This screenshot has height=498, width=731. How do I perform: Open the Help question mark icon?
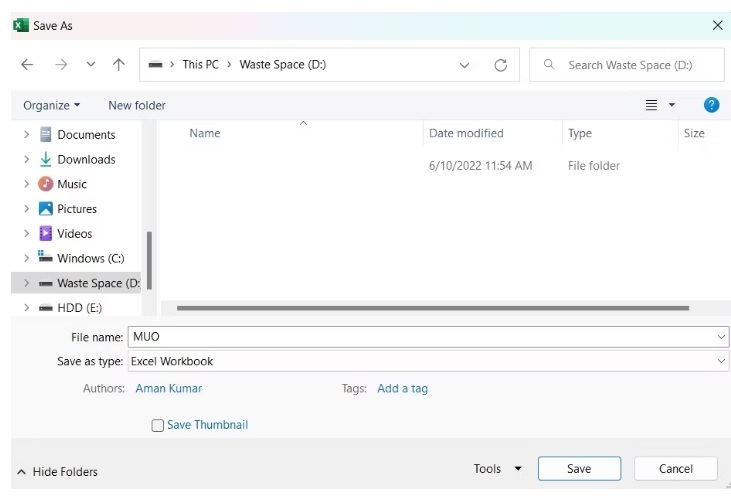point(711,105)
